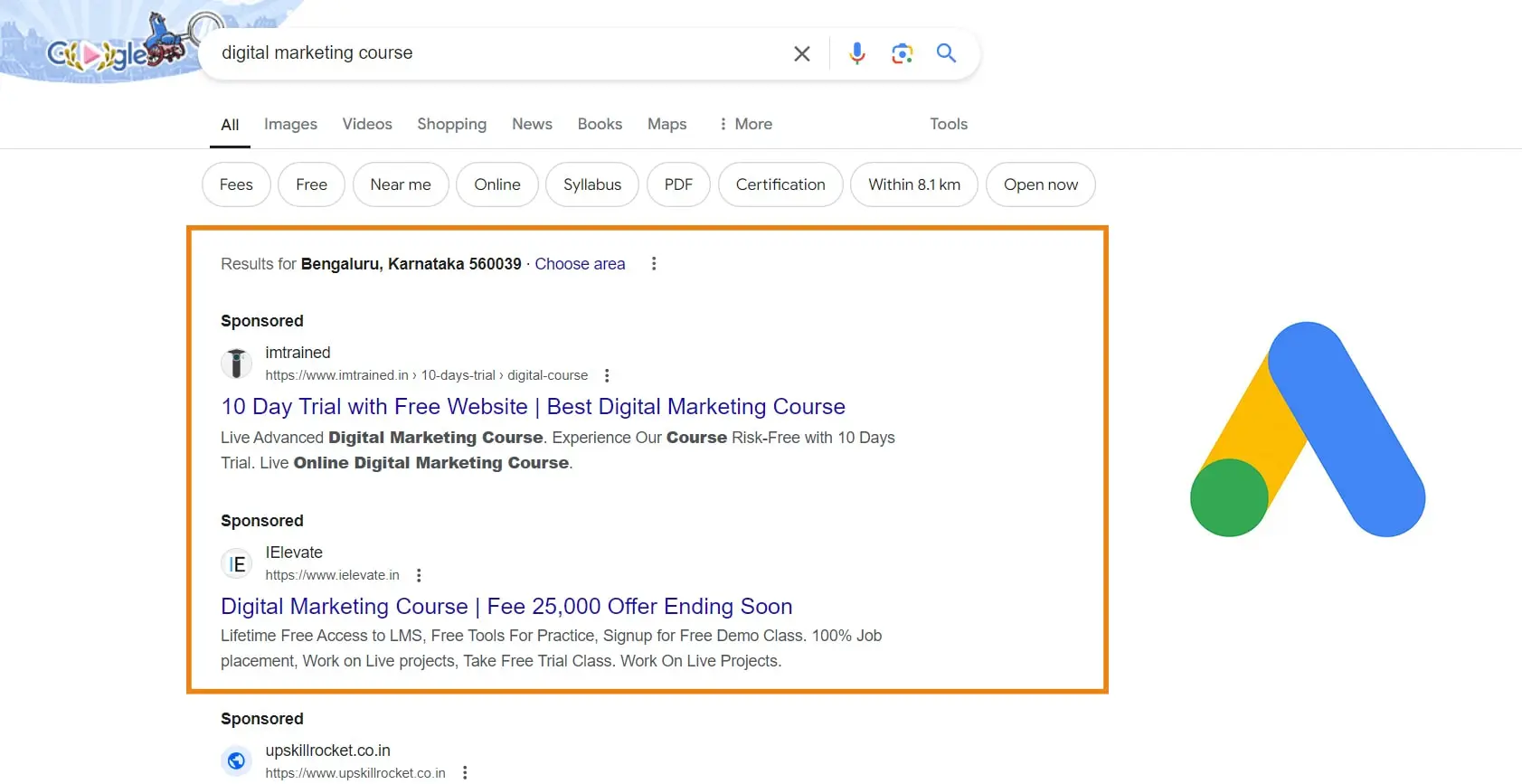Click the Choose area link
This screenshot has width=1522, height=784.
click(x=580, y=264)
